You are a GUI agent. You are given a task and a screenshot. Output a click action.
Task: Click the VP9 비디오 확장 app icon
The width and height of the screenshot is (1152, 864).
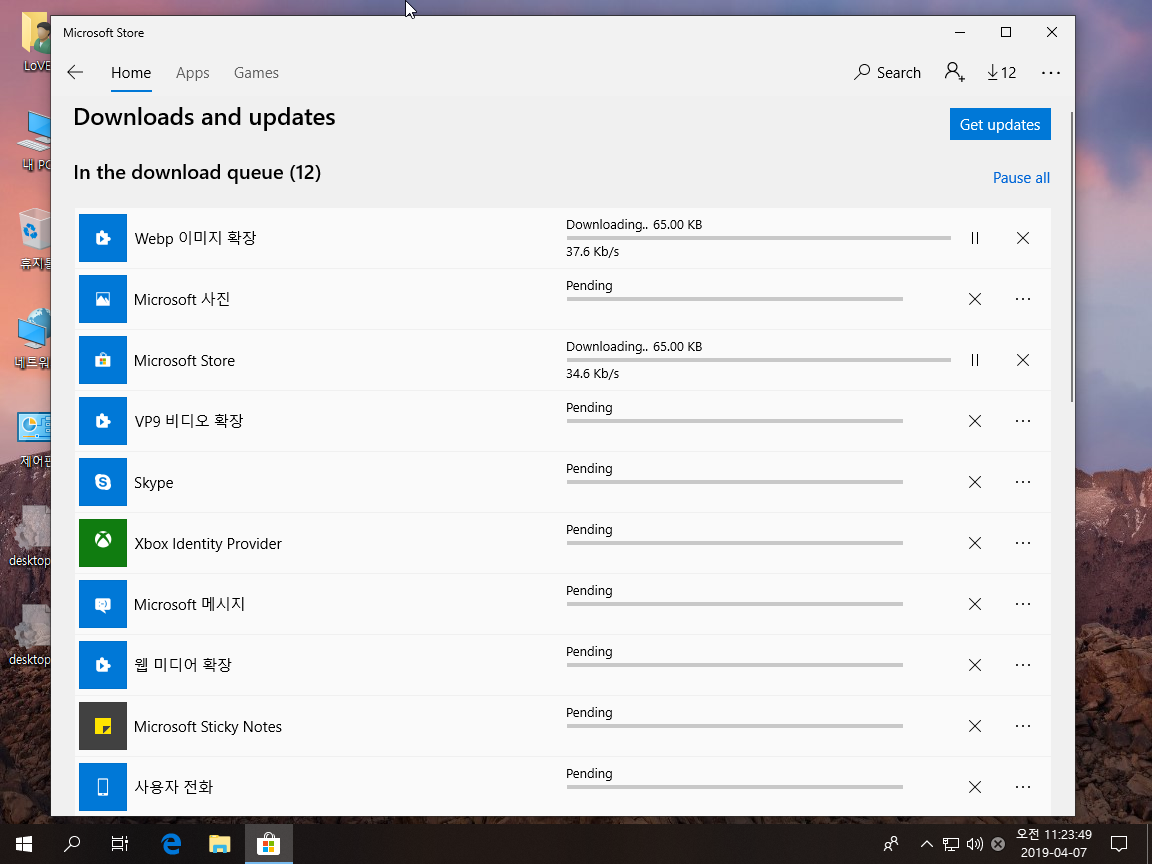click(103, 421)
